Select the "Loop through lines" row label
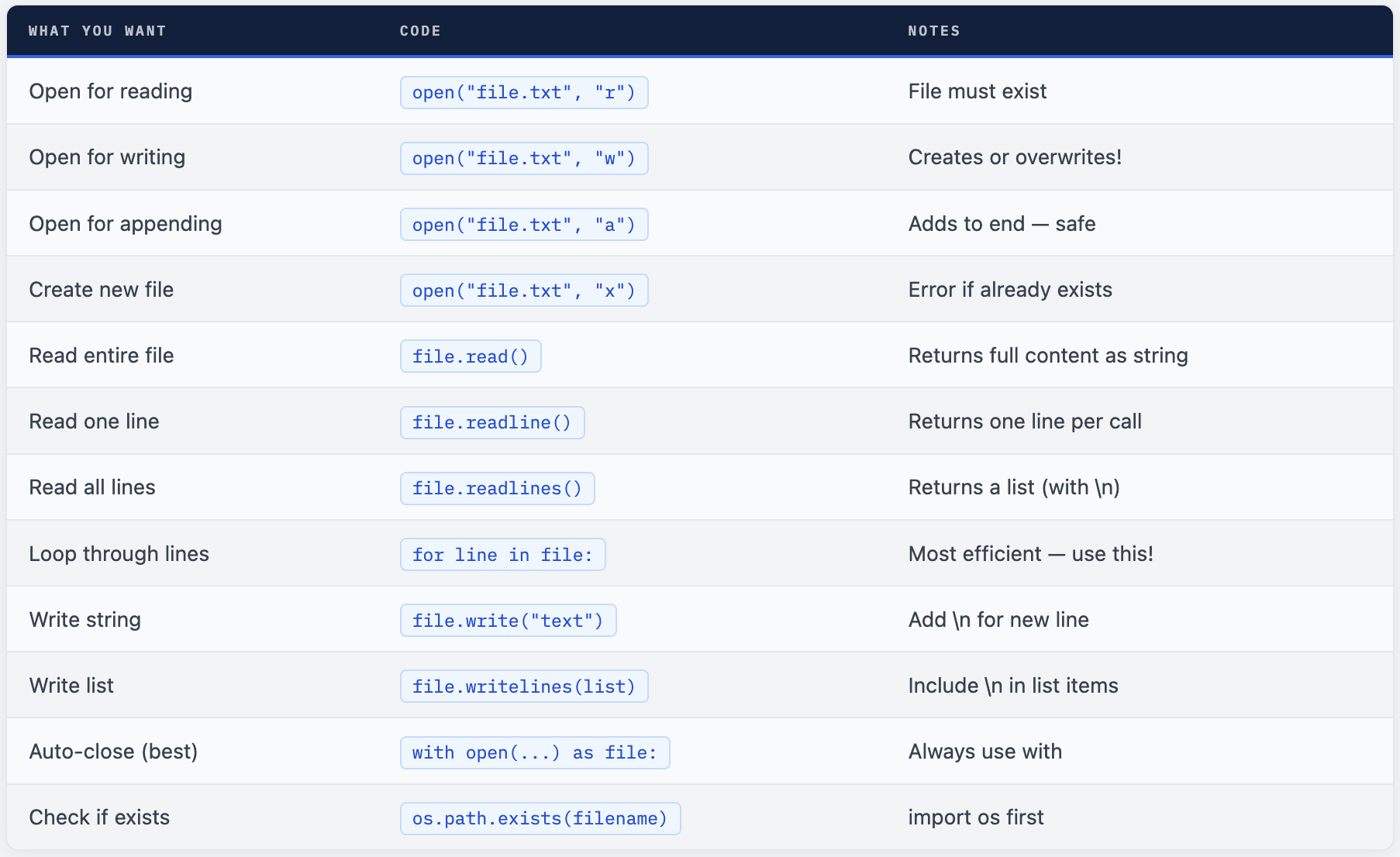The width and height of the screenshot is (1400, 857). (119, 554)
